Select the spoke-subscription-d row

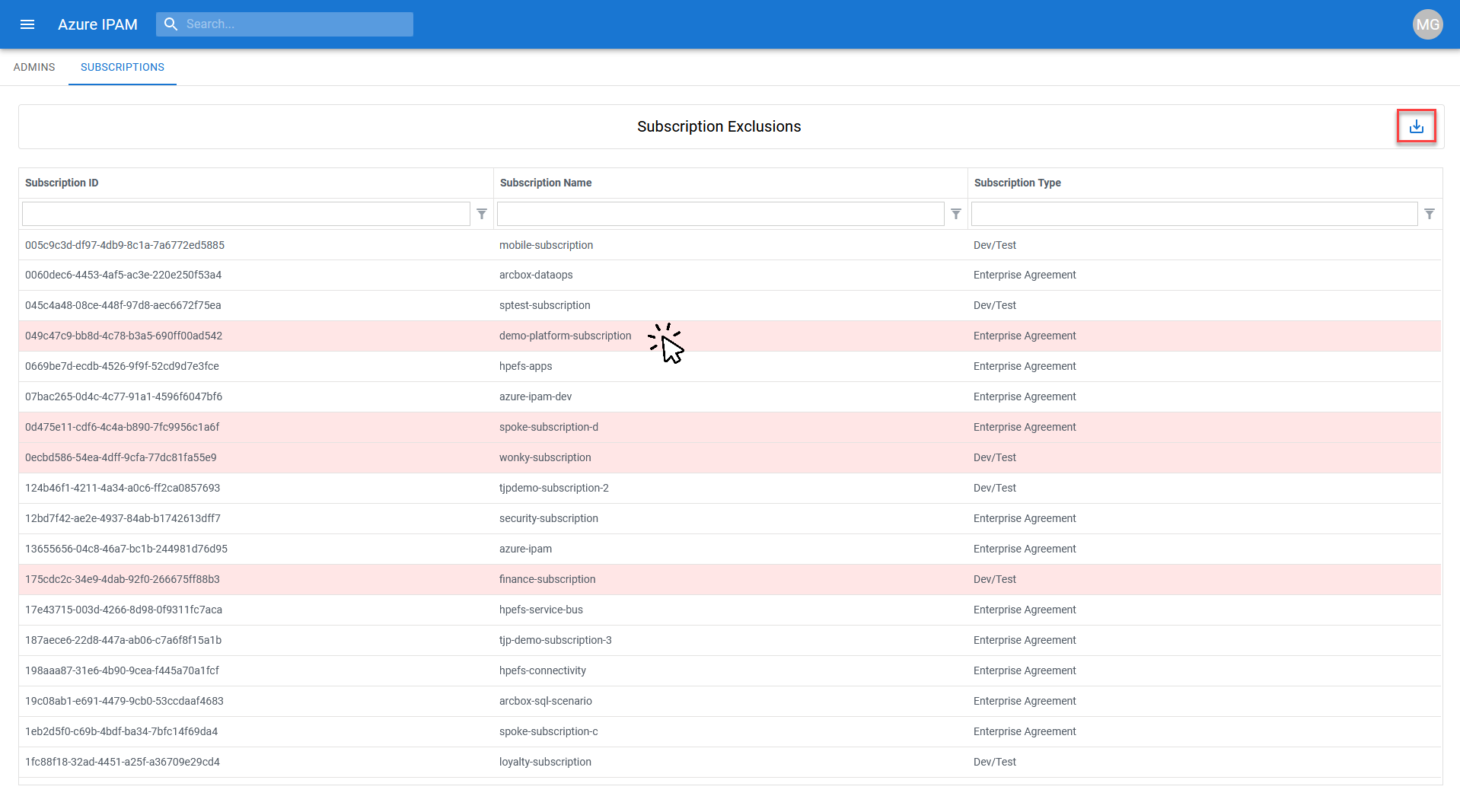[x=730, y=427]
